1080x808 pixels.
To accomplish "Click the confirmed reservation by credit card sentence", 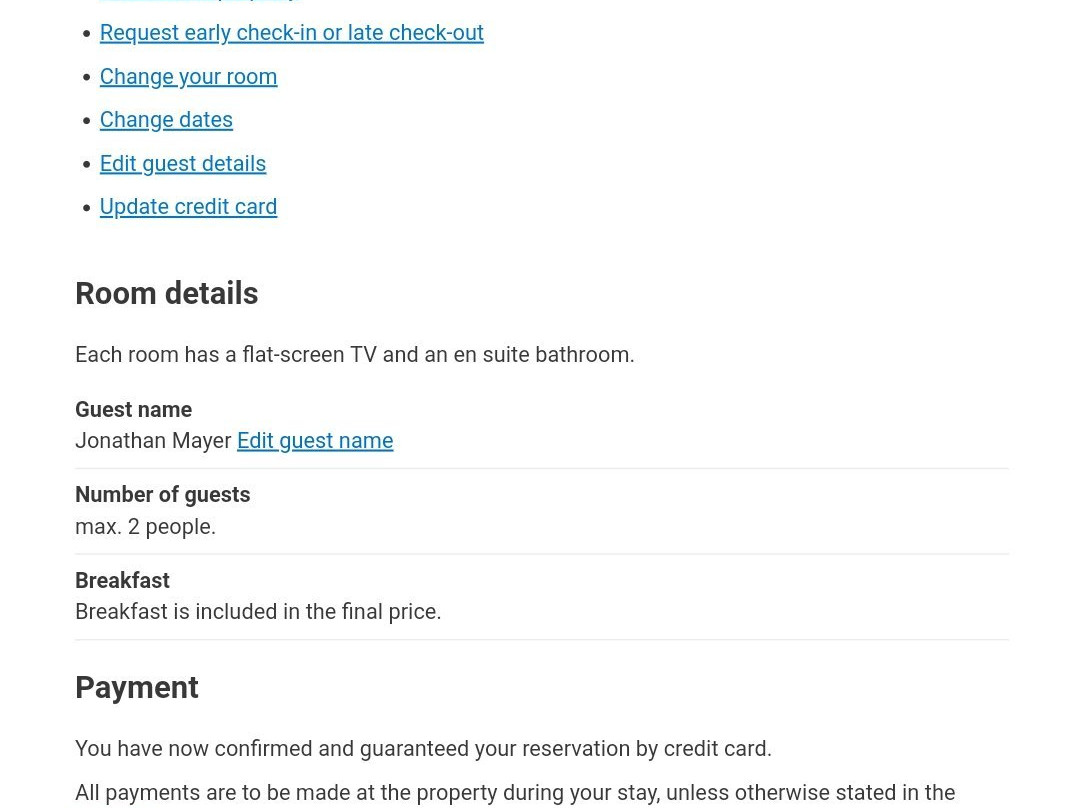I will click(x=423, y=749).
